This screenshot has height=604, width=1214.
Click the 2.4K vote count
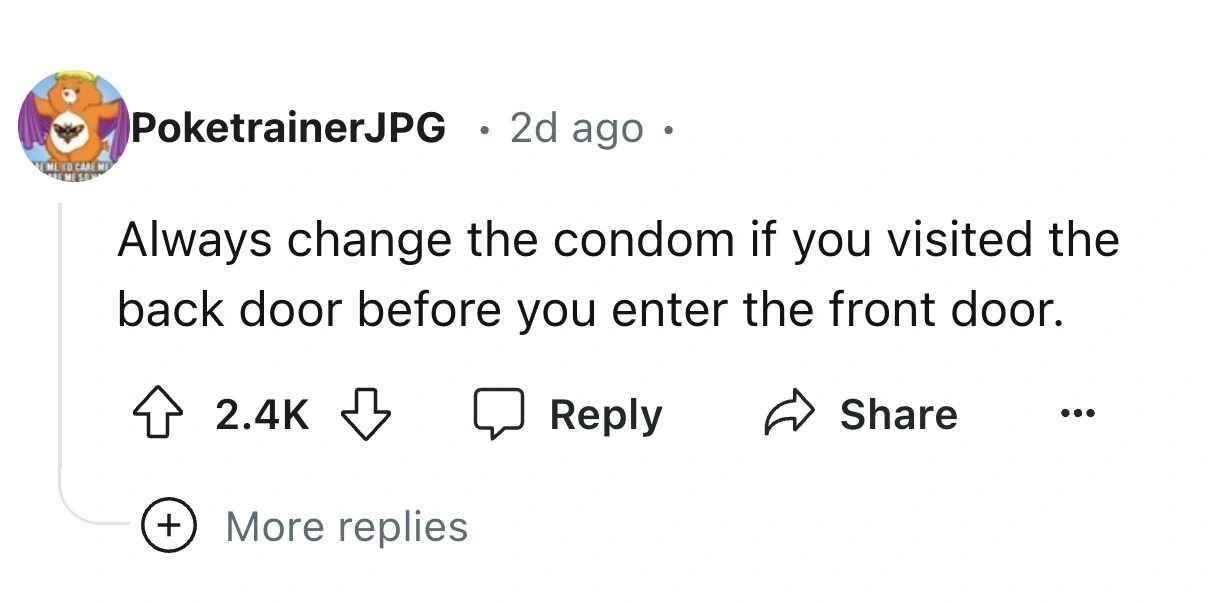coord(262,415)
